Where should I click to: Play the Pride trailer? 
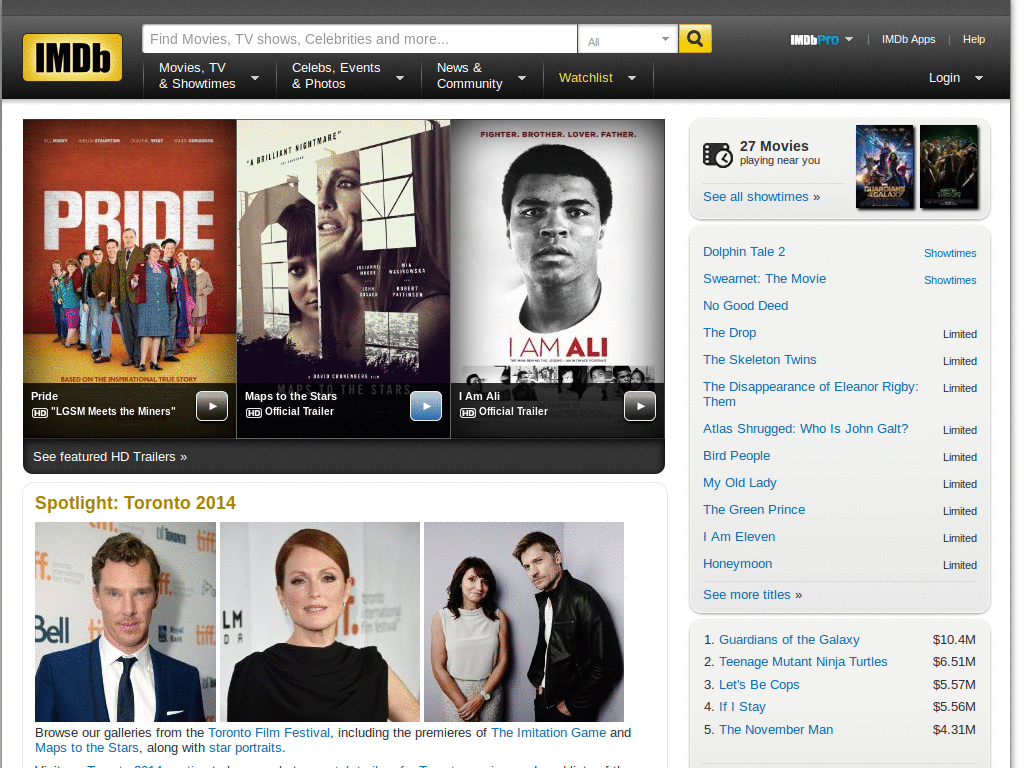[x=212, y=406]
